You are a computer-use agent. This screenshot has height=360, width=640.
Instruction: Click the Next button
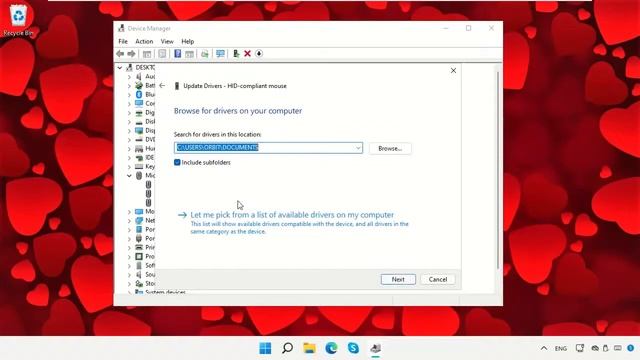398,280
